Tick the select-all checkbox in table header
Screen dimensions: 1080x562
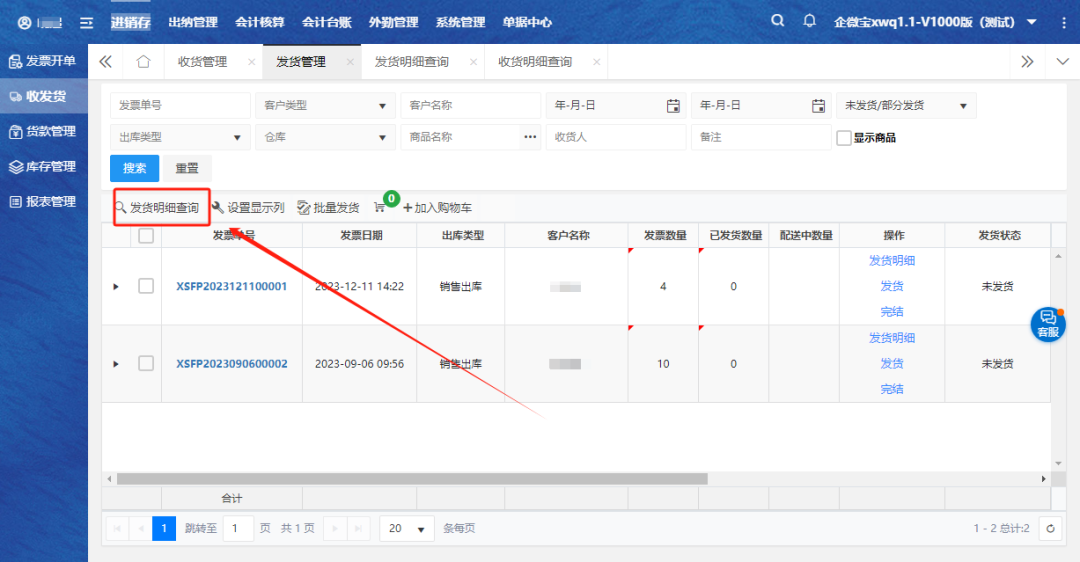146,236
